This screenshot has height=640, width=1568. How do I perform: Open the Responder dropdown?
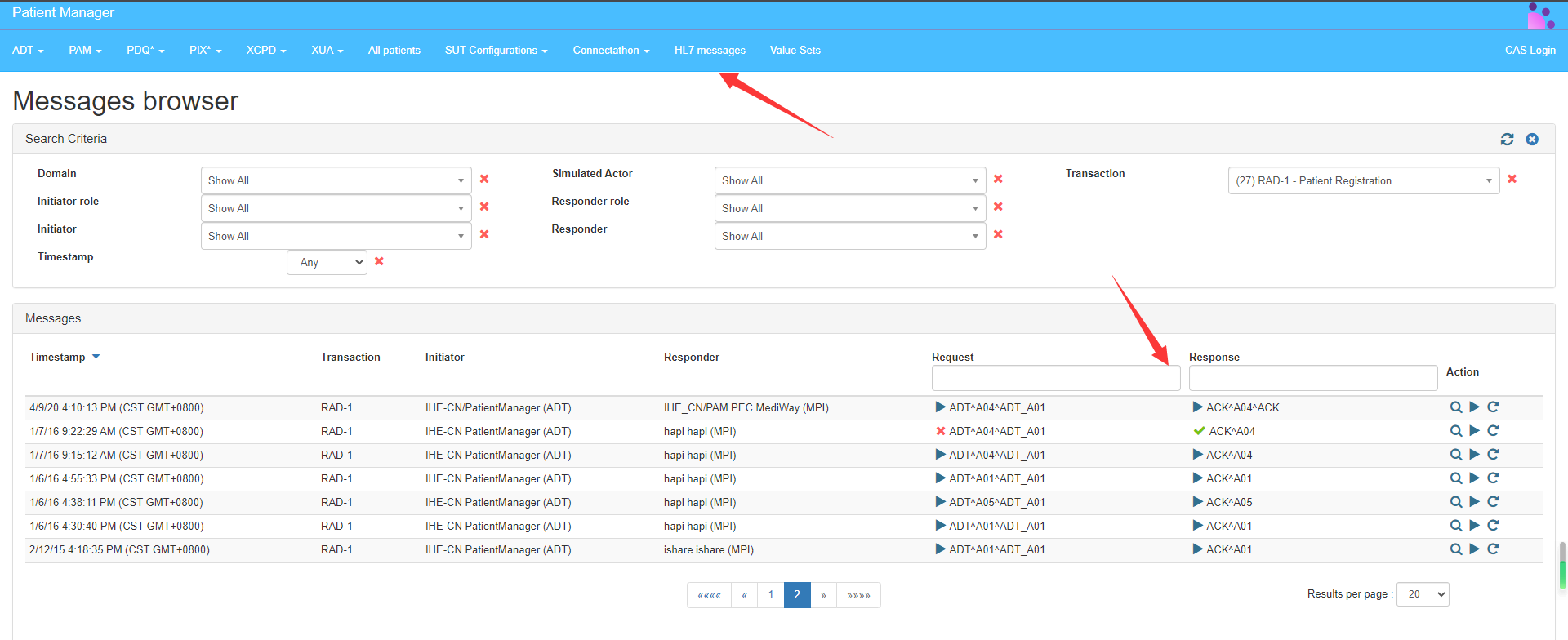coord(850,236)
